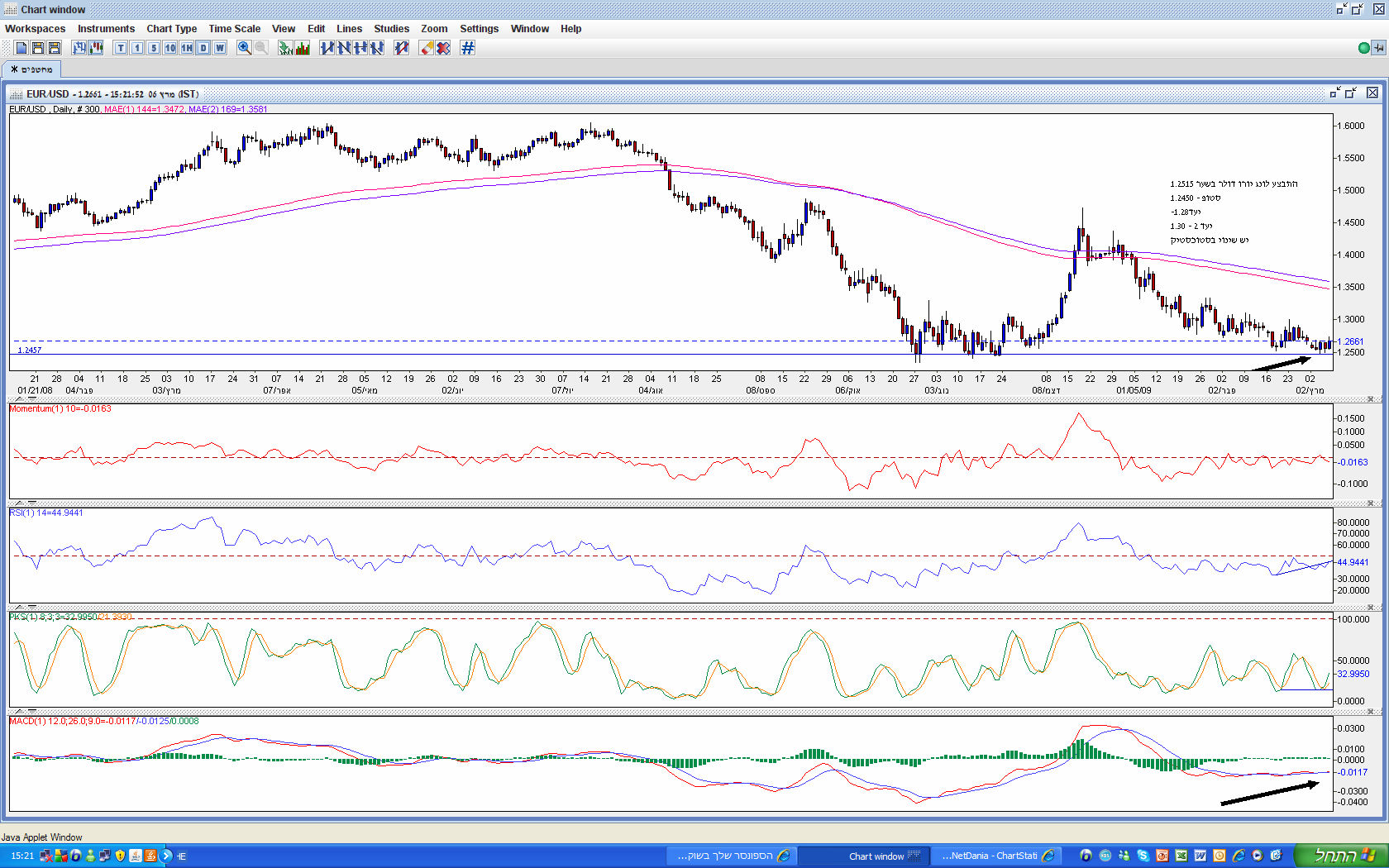Click the new blank chart icon
1389x868 pixels.
[21, 48]
